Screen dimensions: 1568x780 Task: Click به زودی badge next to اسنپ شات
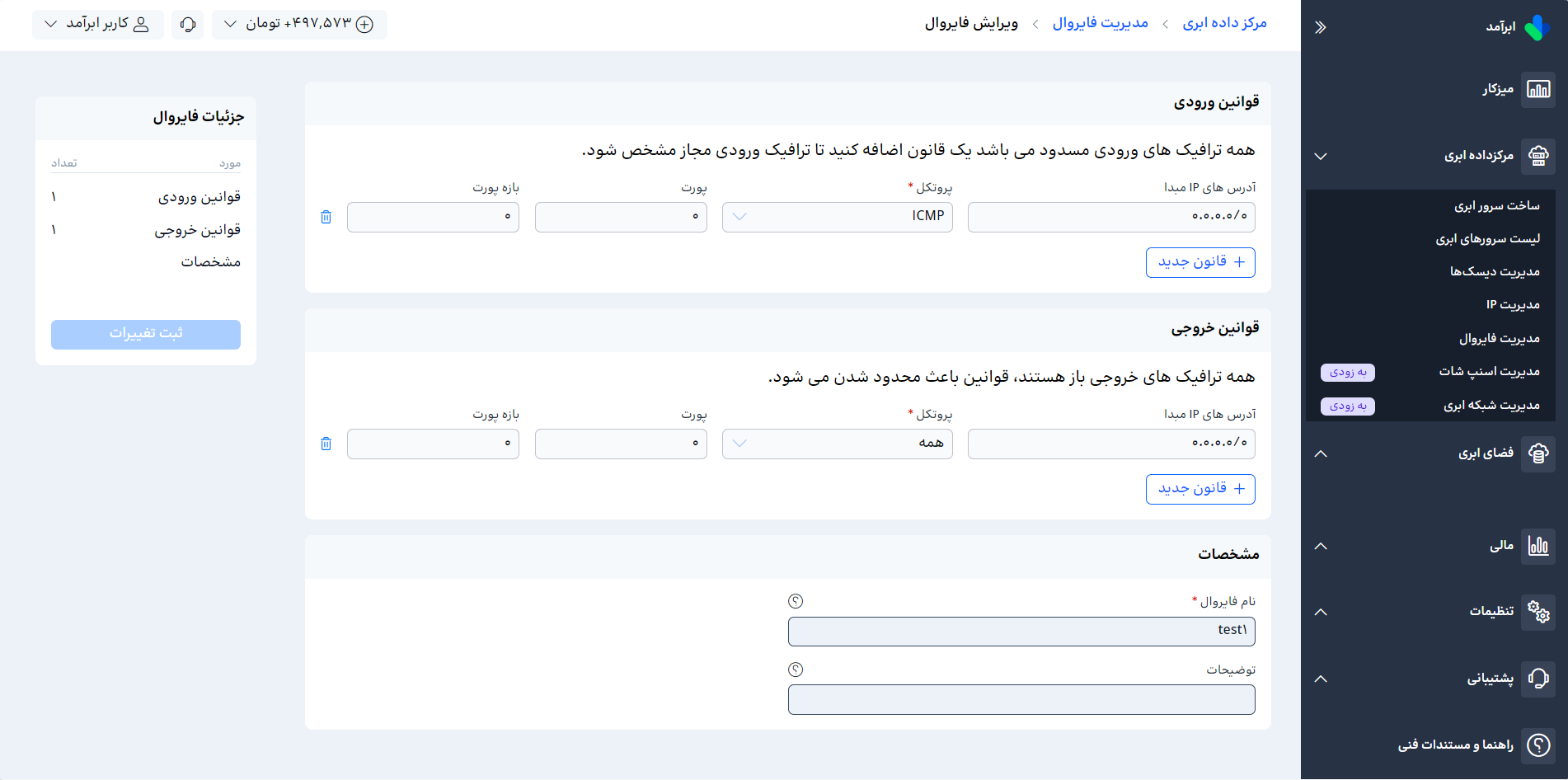(x=1348, y=372)
